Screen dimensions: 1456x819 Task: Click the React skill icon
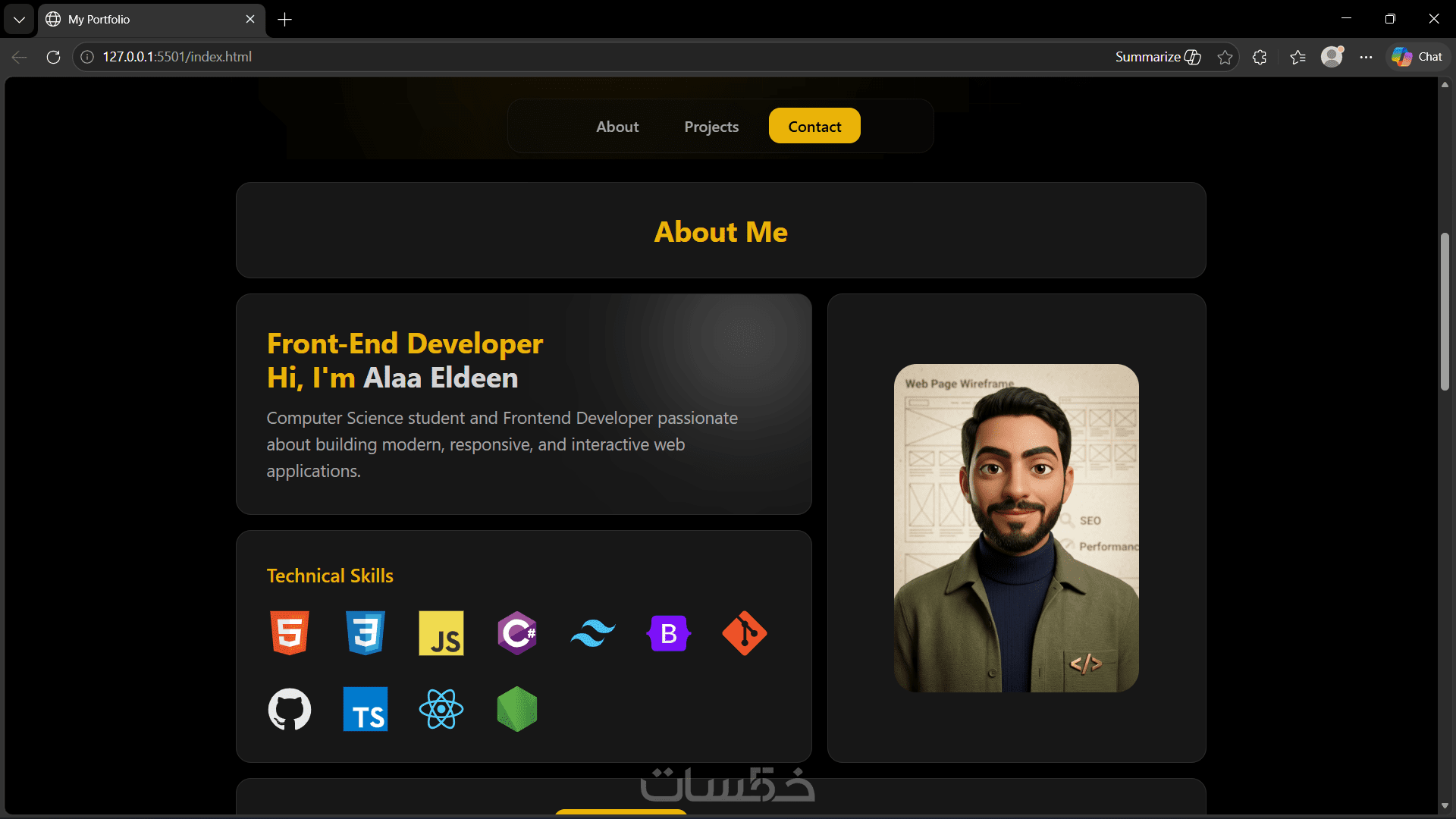click(x=441, y=709)
